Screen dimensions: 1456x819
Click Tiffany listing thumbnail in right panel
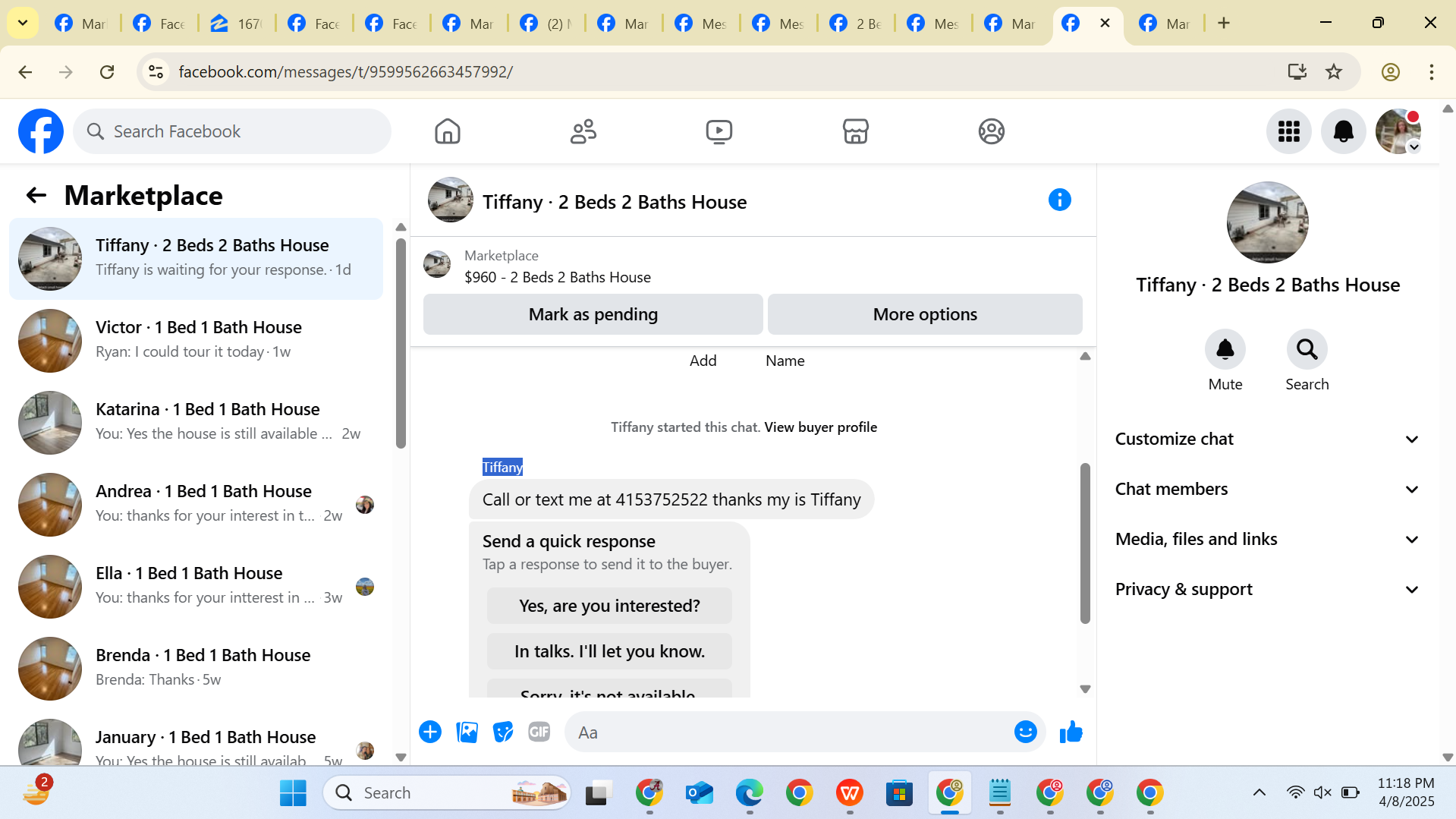pos(1267,222)
